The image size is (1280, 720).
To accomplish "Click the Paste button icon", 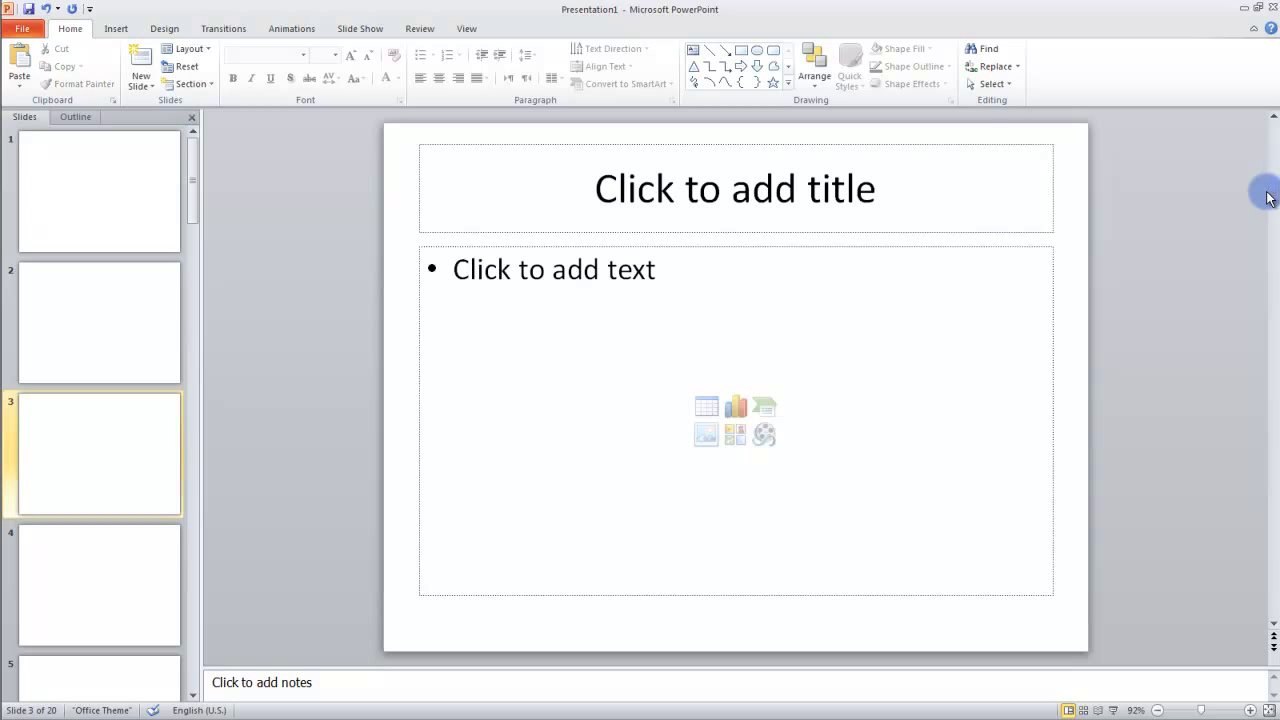I will (19, 56).
